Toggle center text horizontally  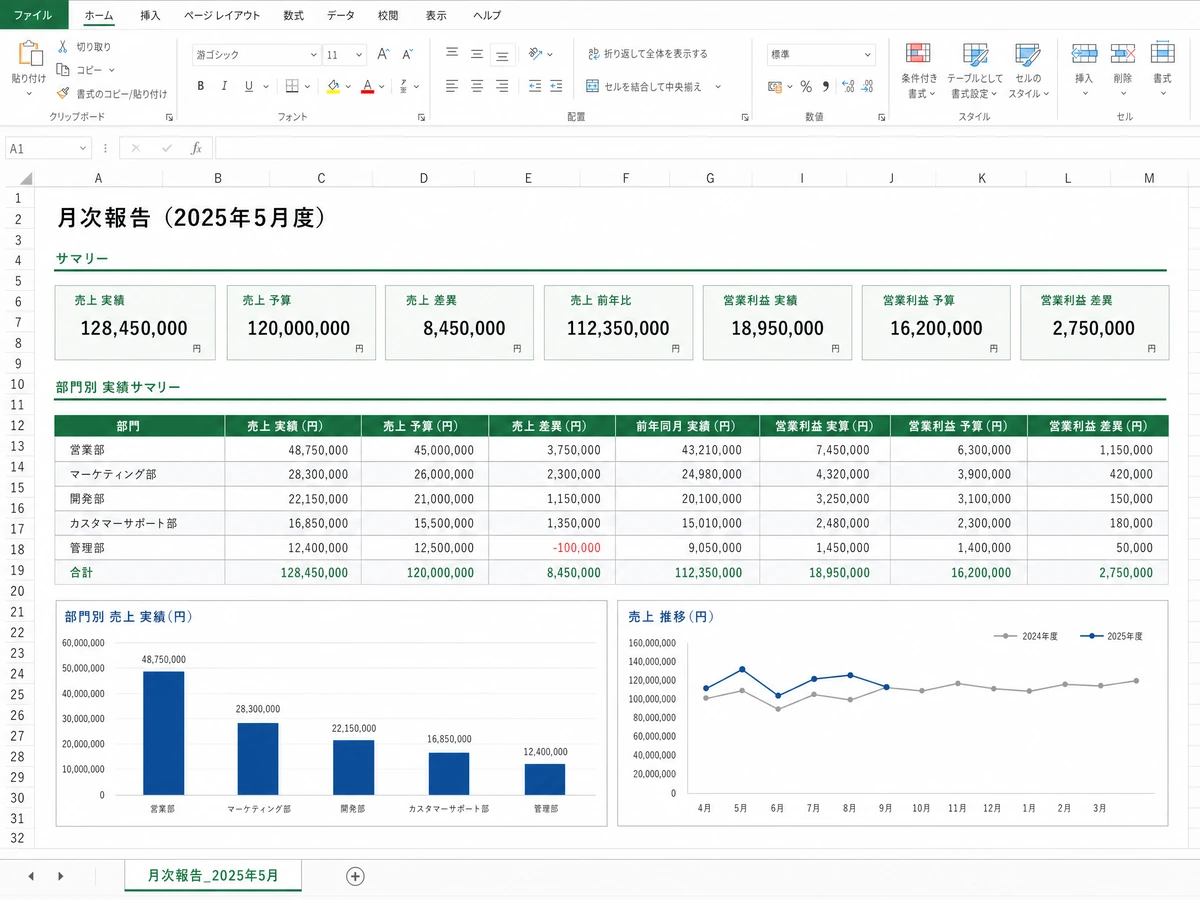pyautogui.click(x=477, y=86)
